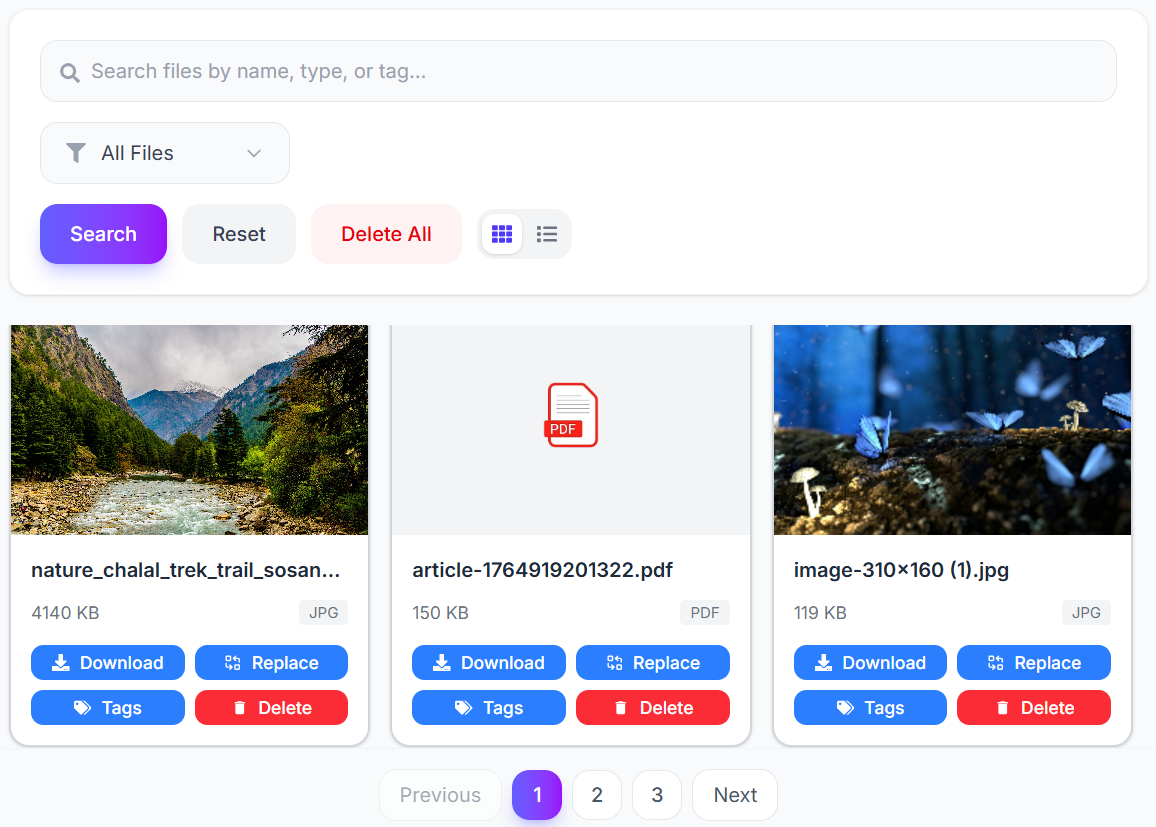Delete the article-1764919201322.pdf file
The width and height of the screenshot is (1156, 827).
point(652,708)
